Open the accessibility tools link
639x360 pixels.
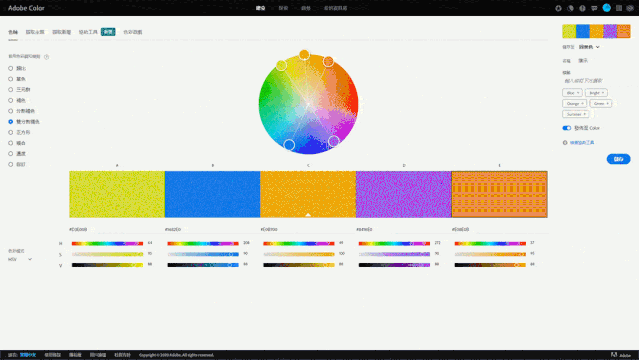click(582, 143)
